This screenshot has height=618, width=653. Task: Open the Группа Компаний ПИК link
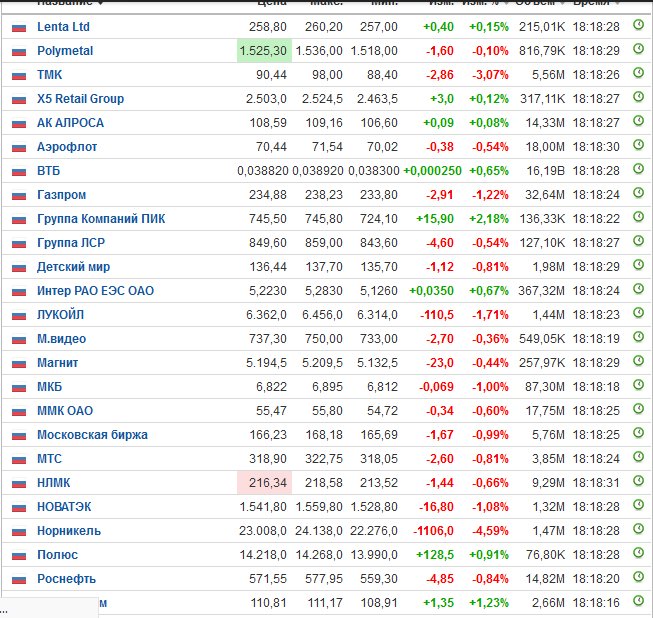click(101, 219)
